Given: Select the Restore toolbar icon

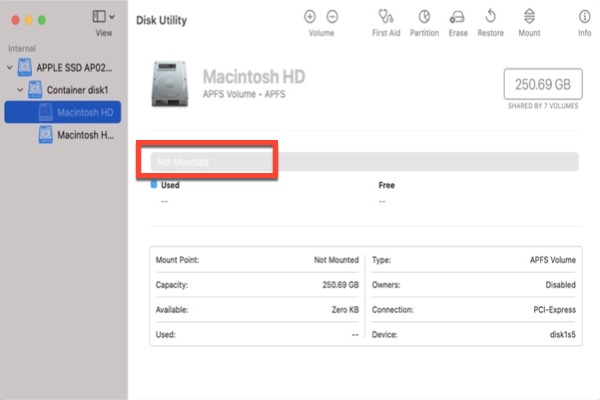Looking at the screenshot, I should (x=490, y=17).
